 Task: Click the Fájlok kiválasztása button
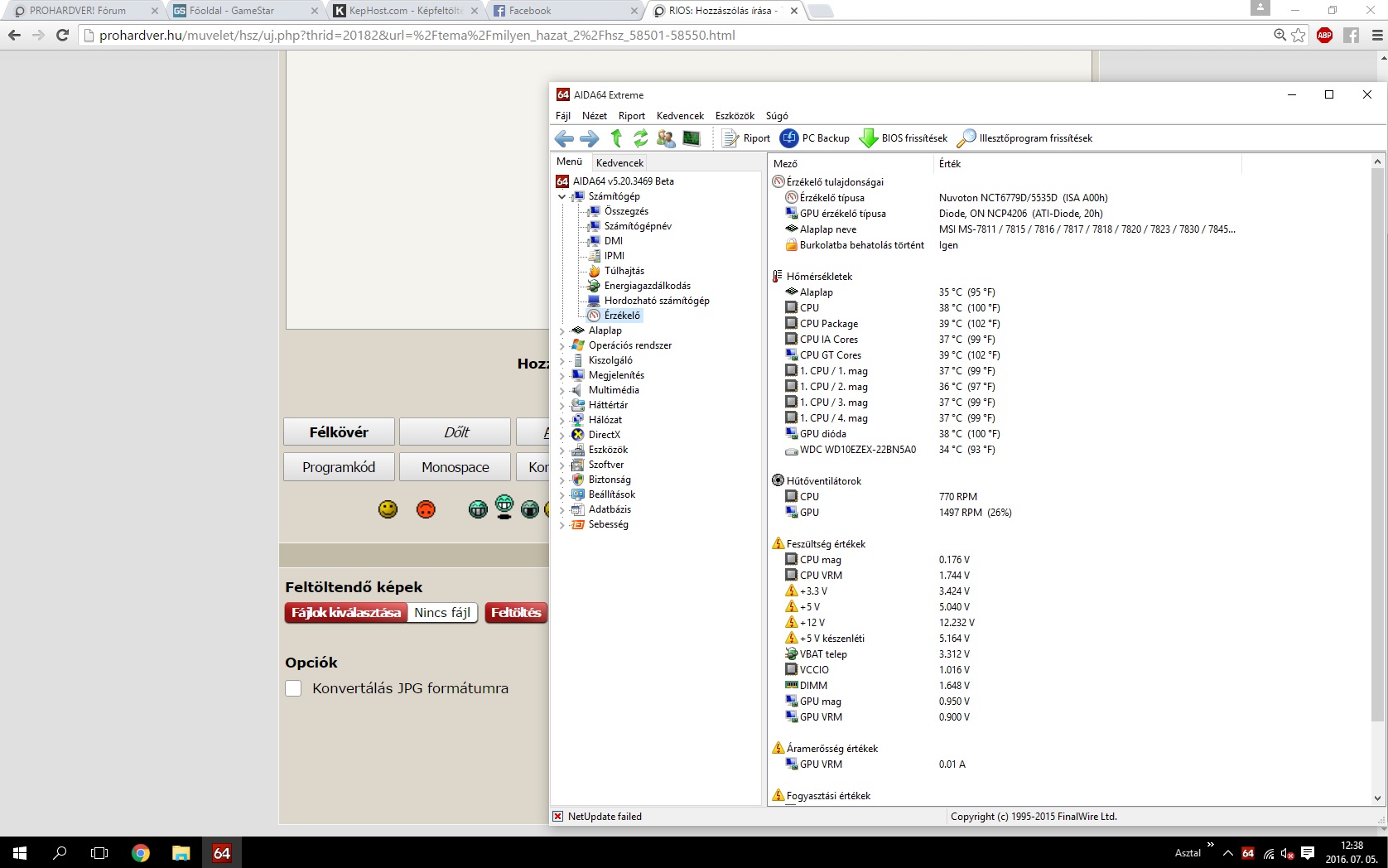346,613
